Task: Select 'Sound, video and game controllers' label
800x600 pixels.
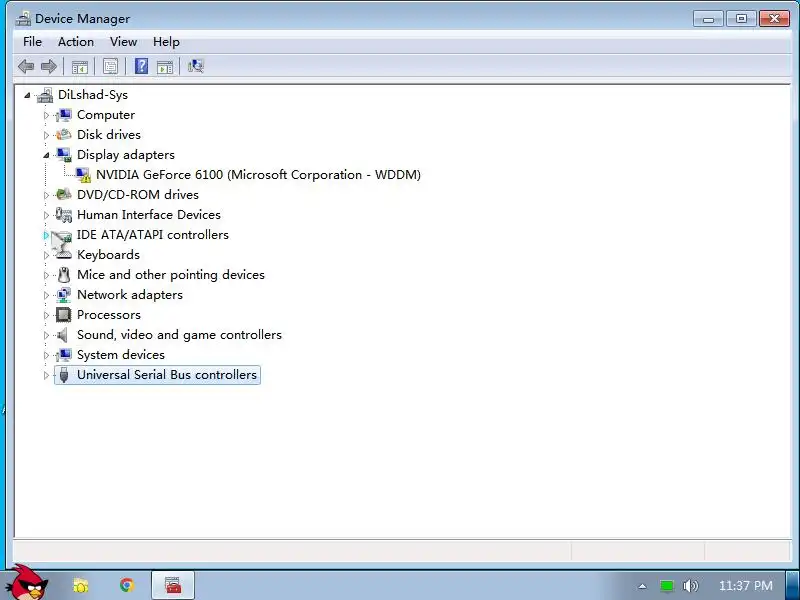Action: coord(179,335)
